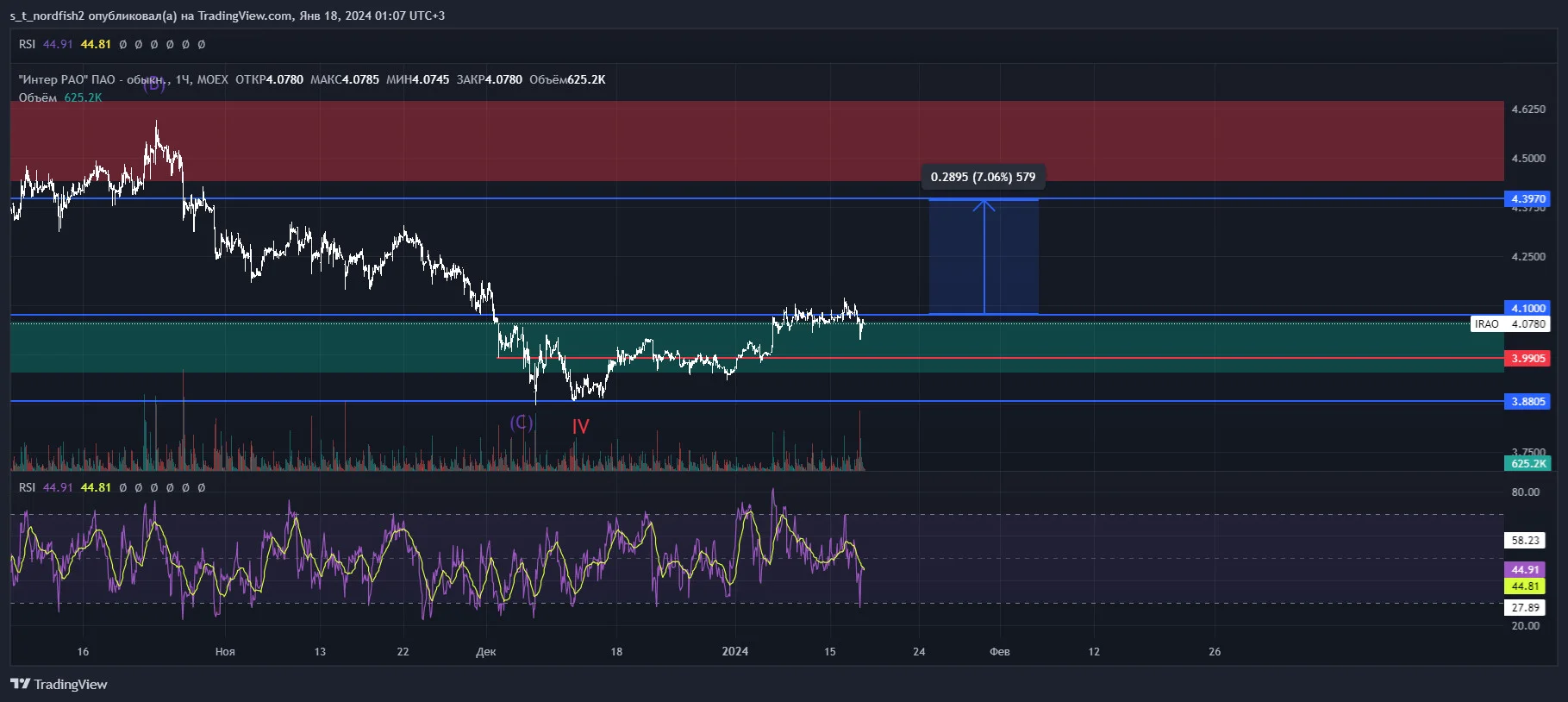The height and width of the screenshot is (702, 1568).
Task: Click the RSI indicator legend title
Action: click(x=27, y=487)
